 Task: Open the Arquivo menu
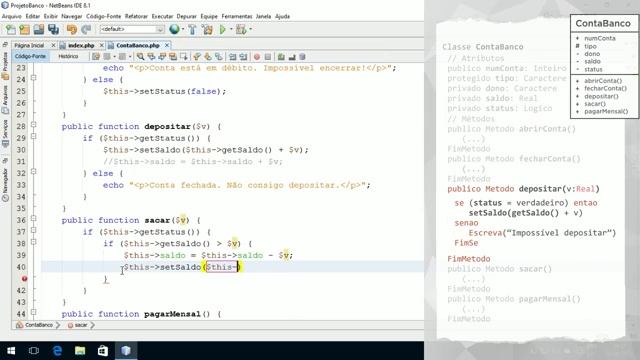point(11,16)
